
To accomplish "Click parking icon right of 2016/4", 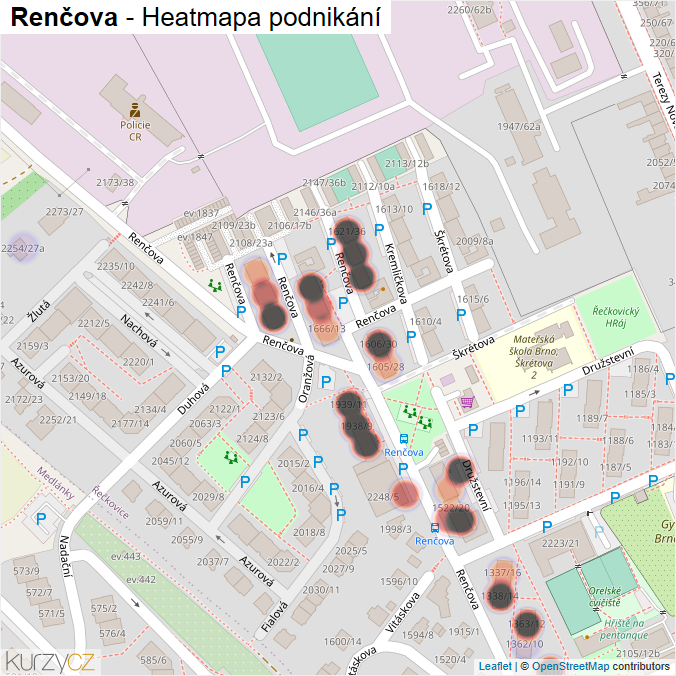I will click(334, 488).
